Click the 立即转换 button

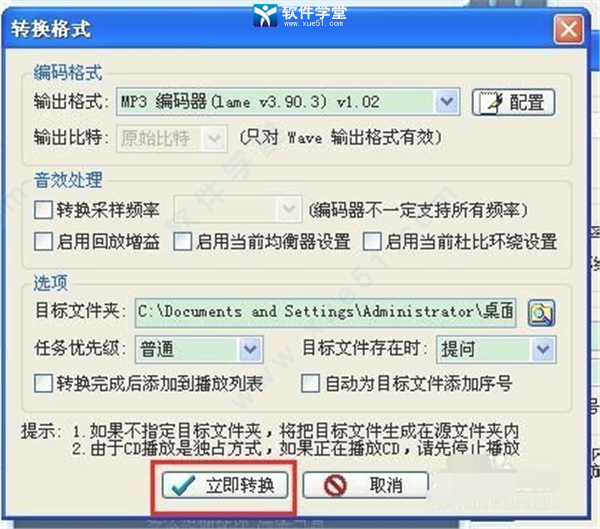[x=225, y=485]
